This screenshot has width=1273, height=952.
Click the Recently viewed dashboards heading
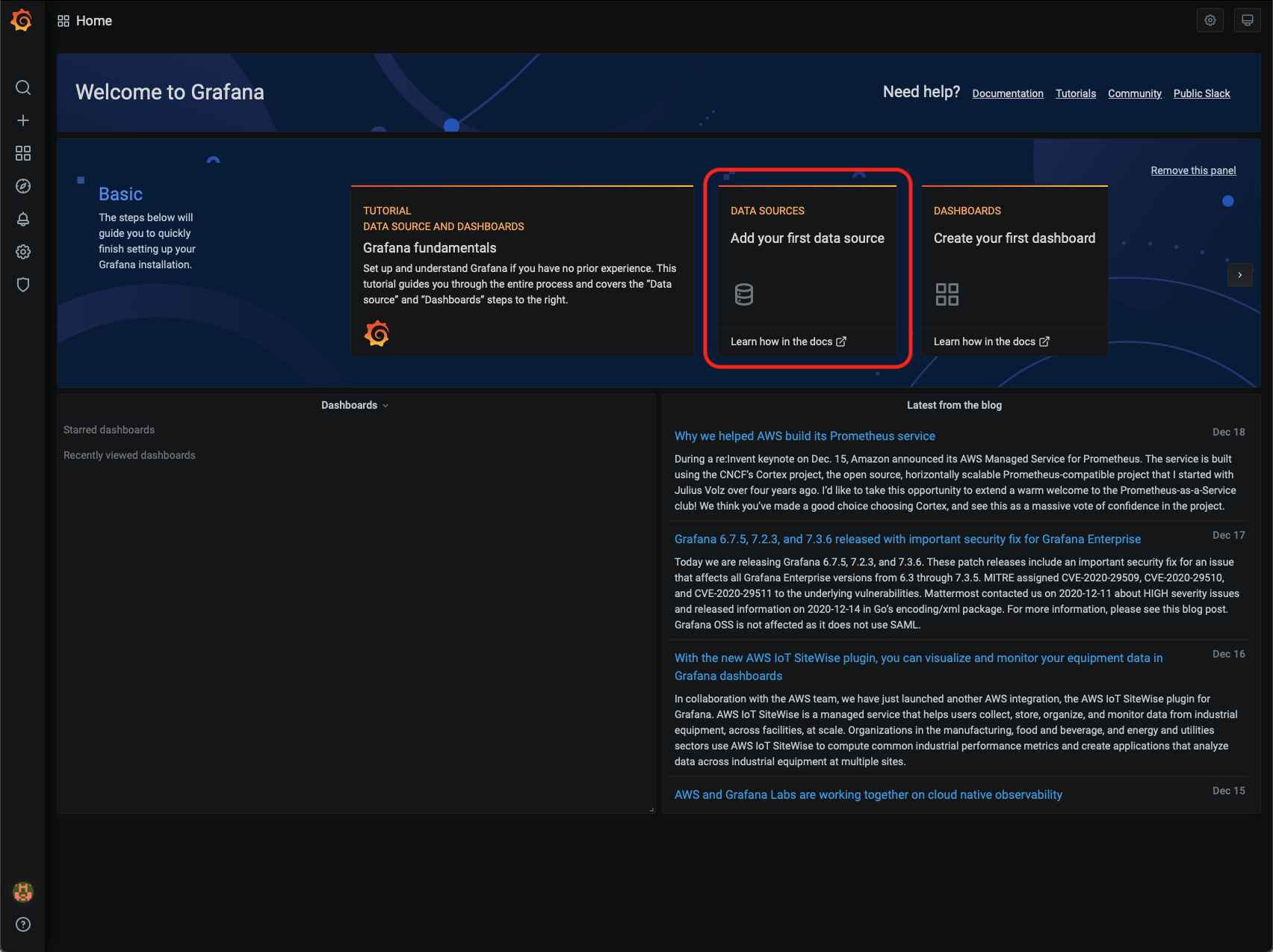click(x=129, y=455)
